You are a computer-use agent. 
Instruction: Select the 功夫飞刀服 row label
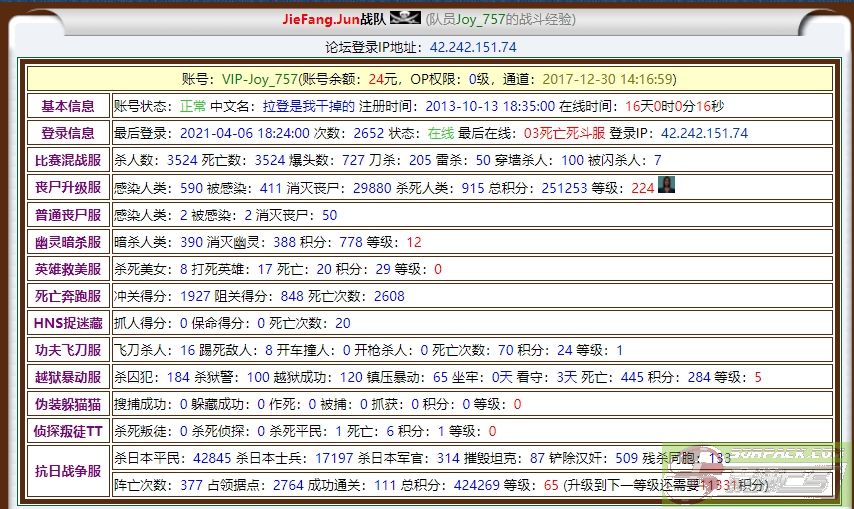(x=68, y=350)
